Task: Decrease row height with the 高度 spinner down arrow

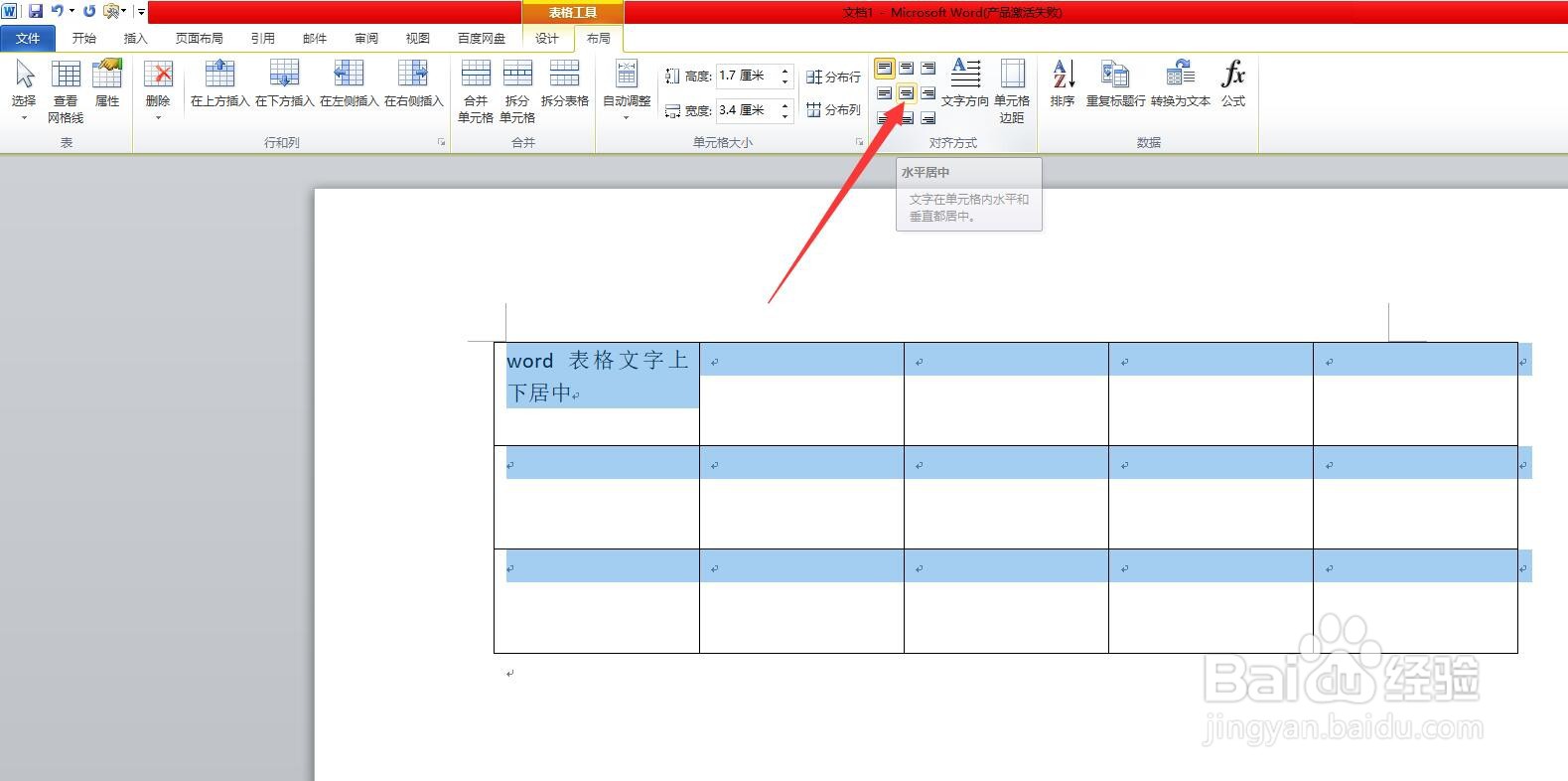Action: tap(784, 81)
